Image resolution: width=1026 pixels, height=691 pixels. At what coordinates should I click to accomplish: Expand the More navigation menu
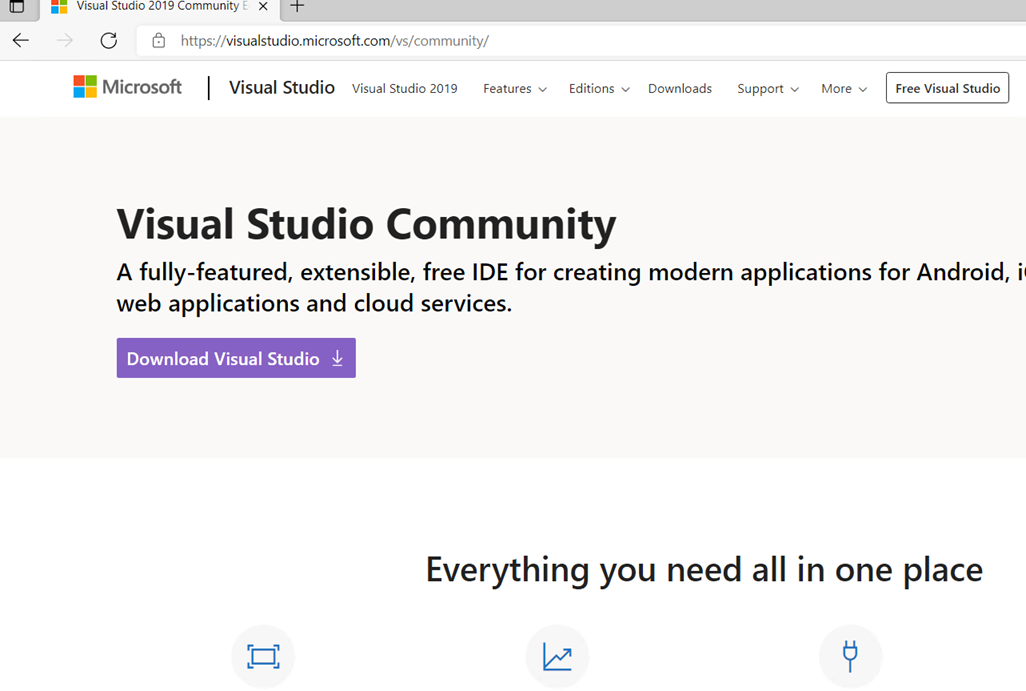843,89
